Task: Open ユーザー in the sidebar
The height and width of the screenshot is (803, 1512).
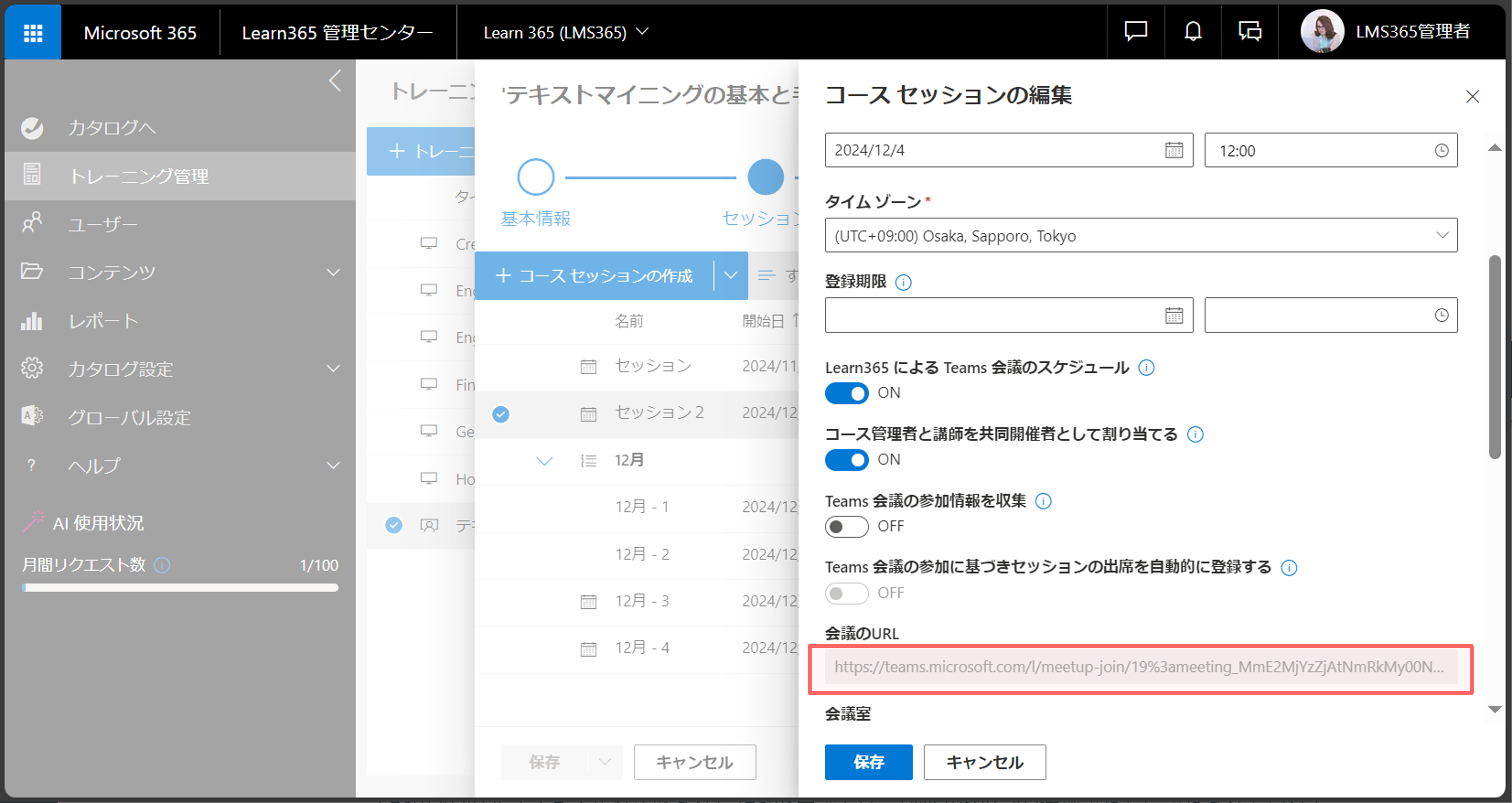Action: click(180, 224)
